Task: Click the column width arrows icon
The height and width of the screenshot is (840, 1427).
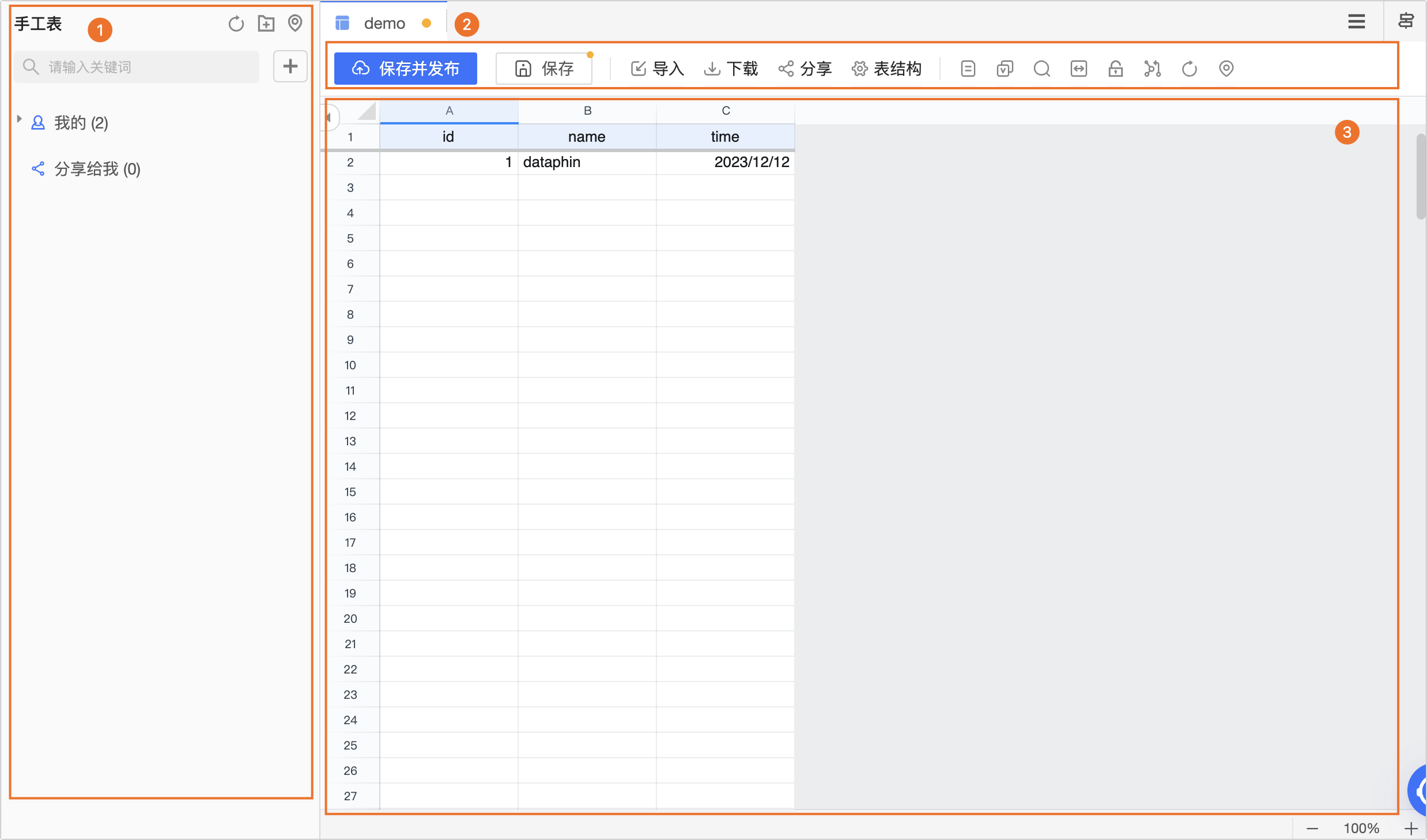Action: pyautogui.click(x=1078, y=69)
